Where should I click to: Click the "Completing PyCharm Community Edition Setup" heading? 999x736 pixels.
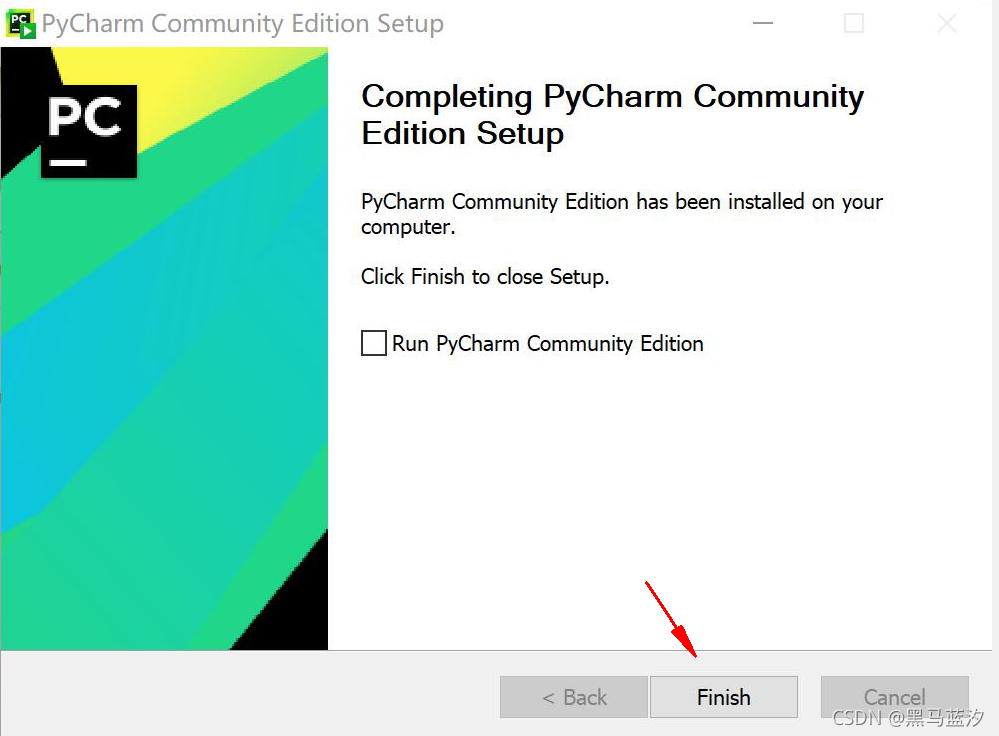(612, 115)
